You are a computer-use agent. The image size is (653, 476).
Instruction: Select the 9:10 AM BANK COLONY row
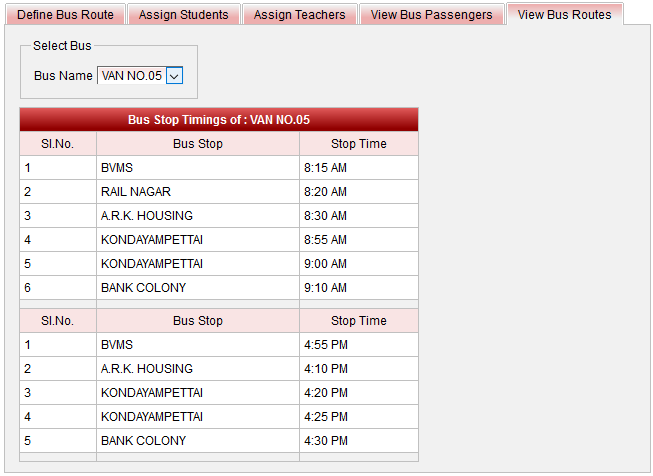tap(143, 288)
